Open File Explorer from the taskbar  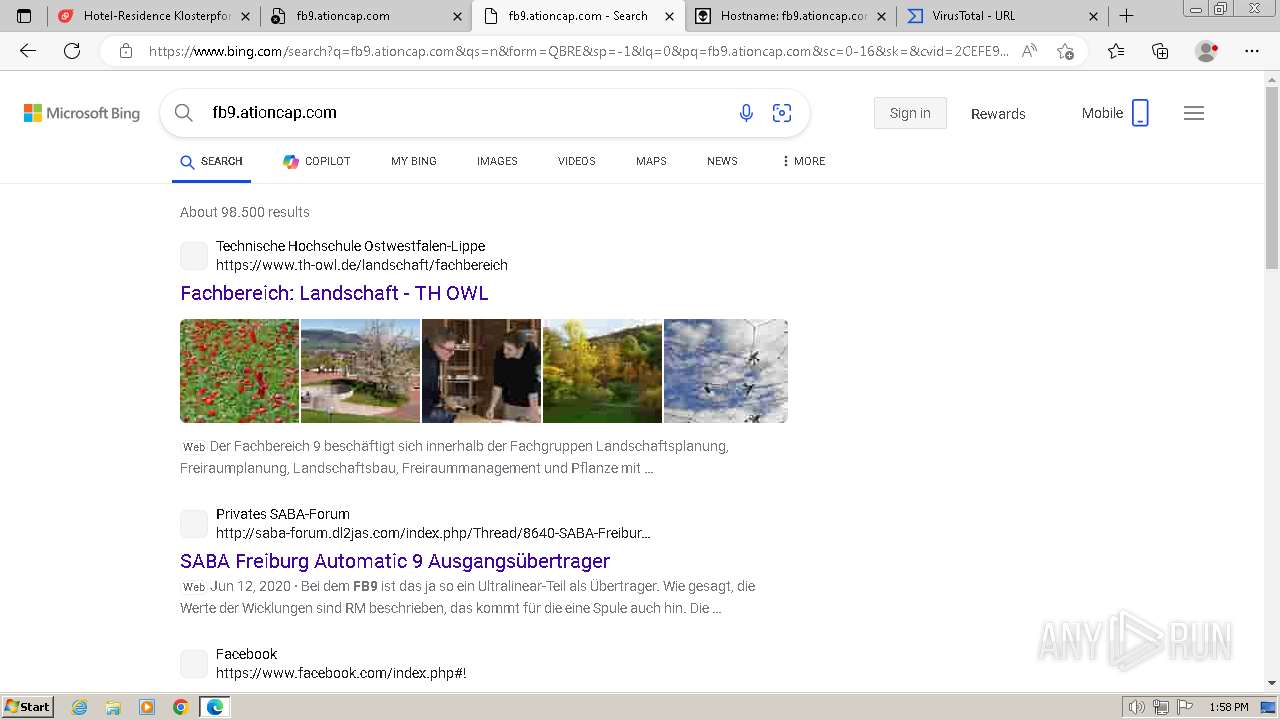coord(113,707)
